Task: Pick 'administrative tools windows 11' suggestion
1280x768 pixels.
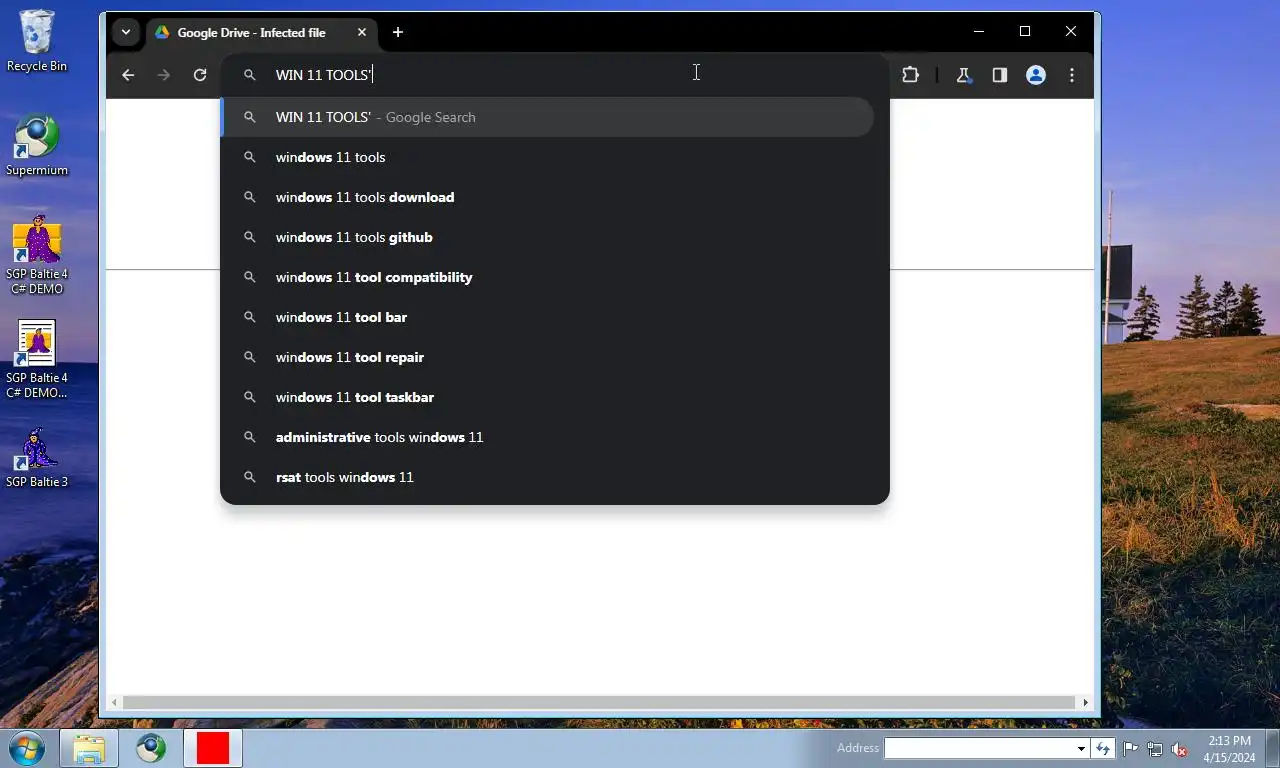Action: coord(547,437)
